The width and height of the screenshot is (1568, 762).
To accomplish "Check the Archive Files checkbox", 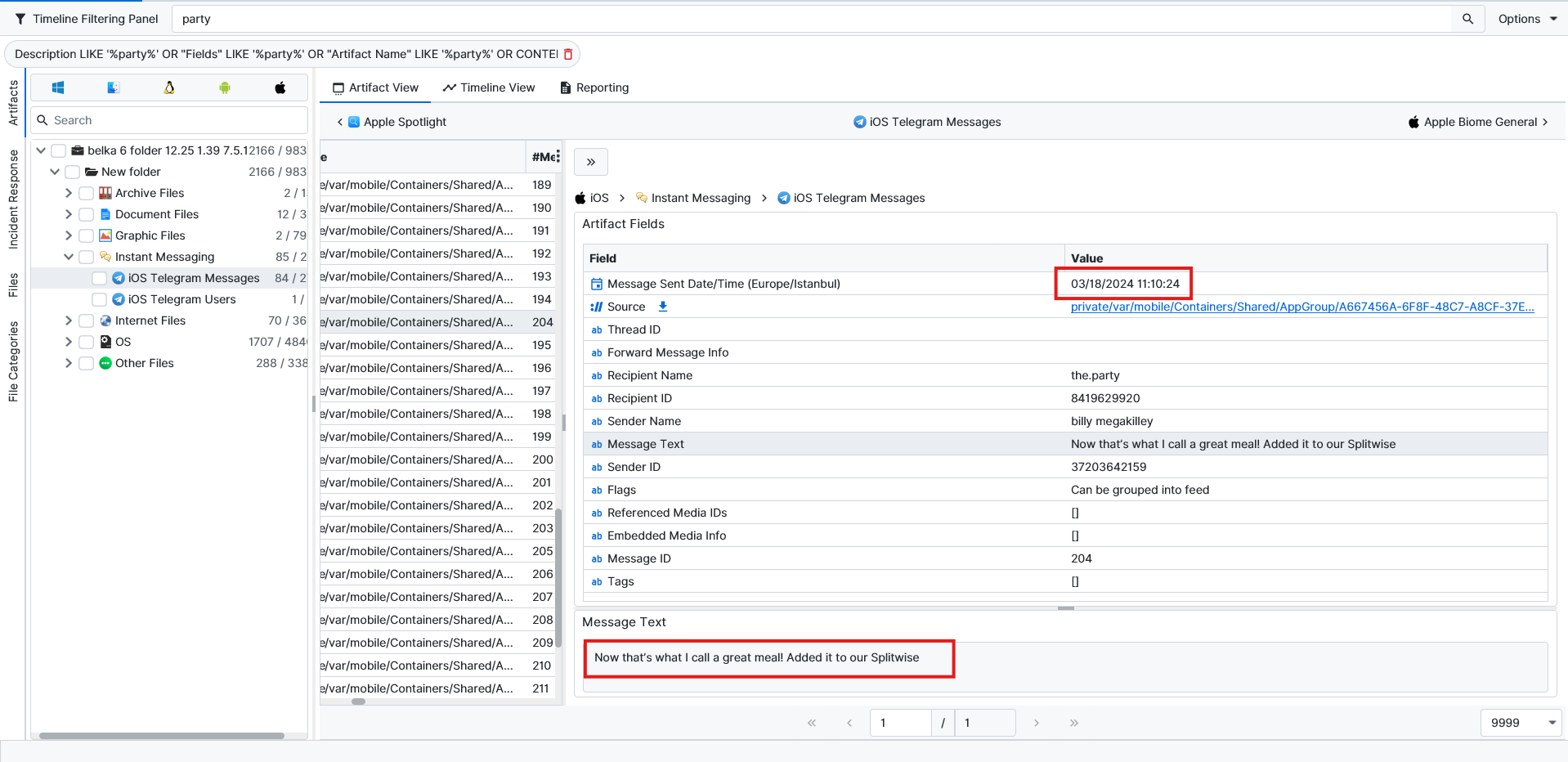I will (86, 193).
